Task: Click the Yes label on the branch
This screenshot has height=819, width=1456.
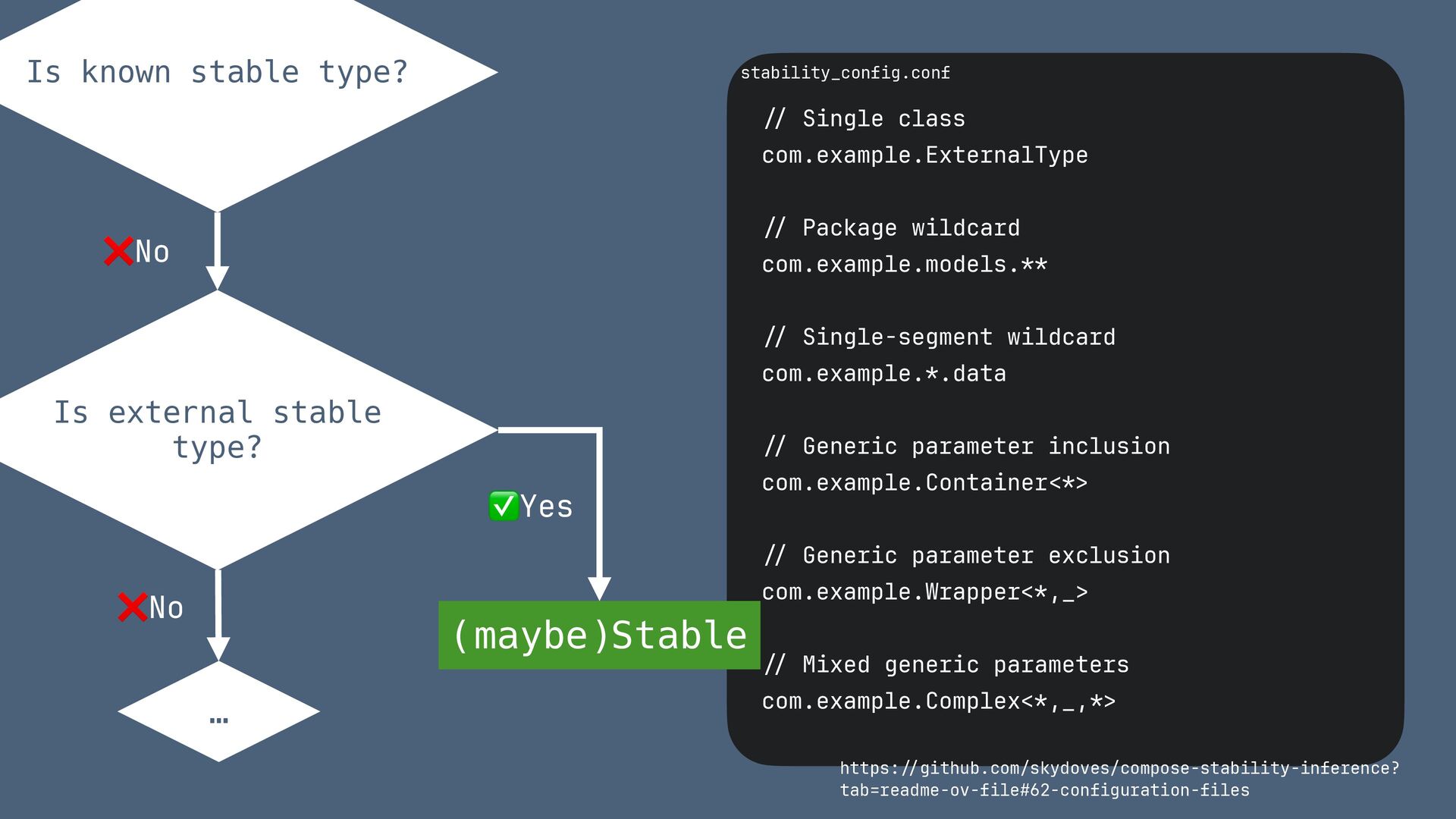Action: pyautogui.click(x=546, y=507)
